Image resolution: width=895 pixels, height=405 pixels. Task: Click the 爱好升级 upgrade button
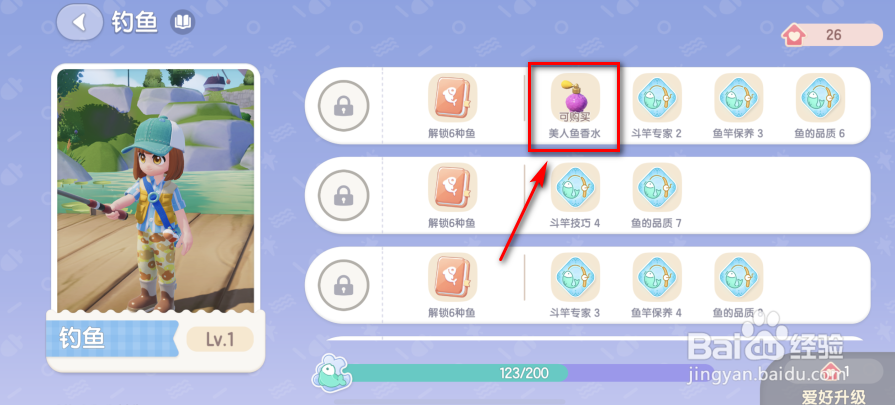coord(833,395)
